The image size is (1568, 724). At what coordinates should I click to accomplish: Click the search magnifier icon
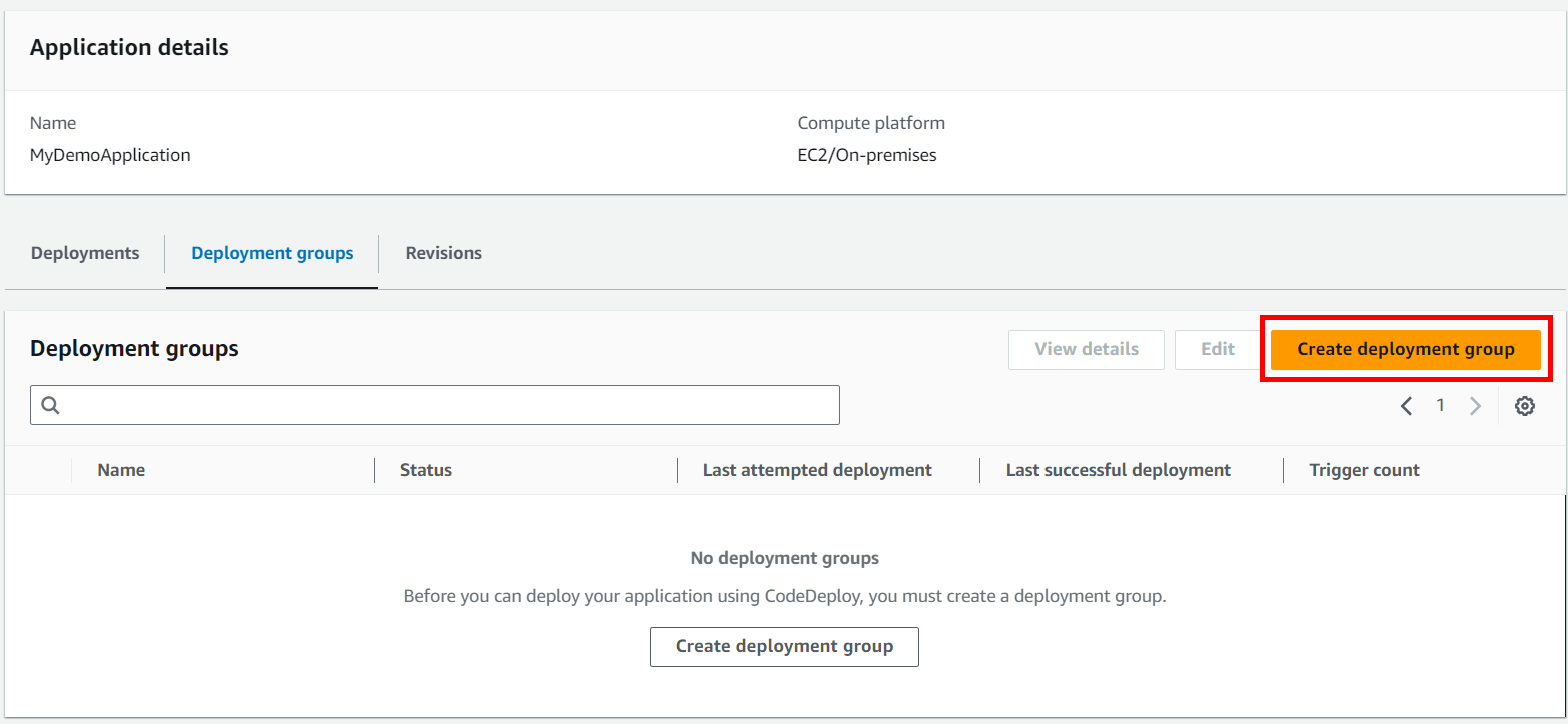(x=50, y=405)
